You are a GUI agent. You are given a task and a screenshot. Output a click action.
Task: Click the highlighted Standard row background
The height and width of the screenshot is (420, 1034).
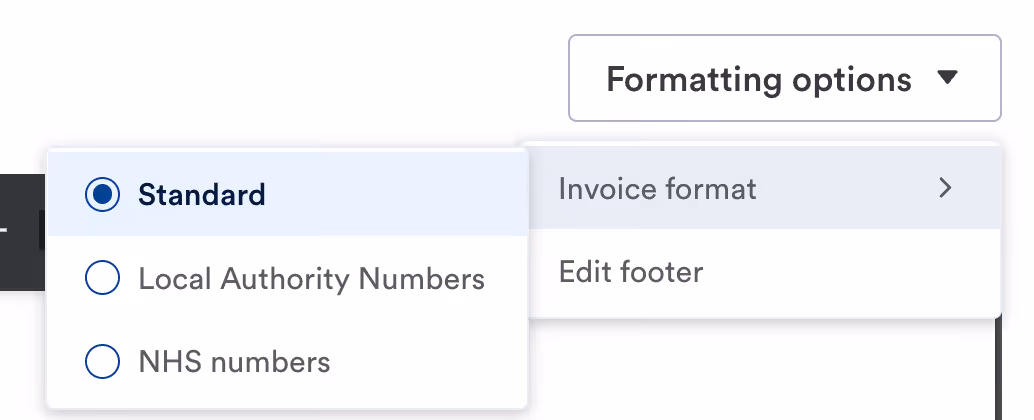click(x=400, y=194)
